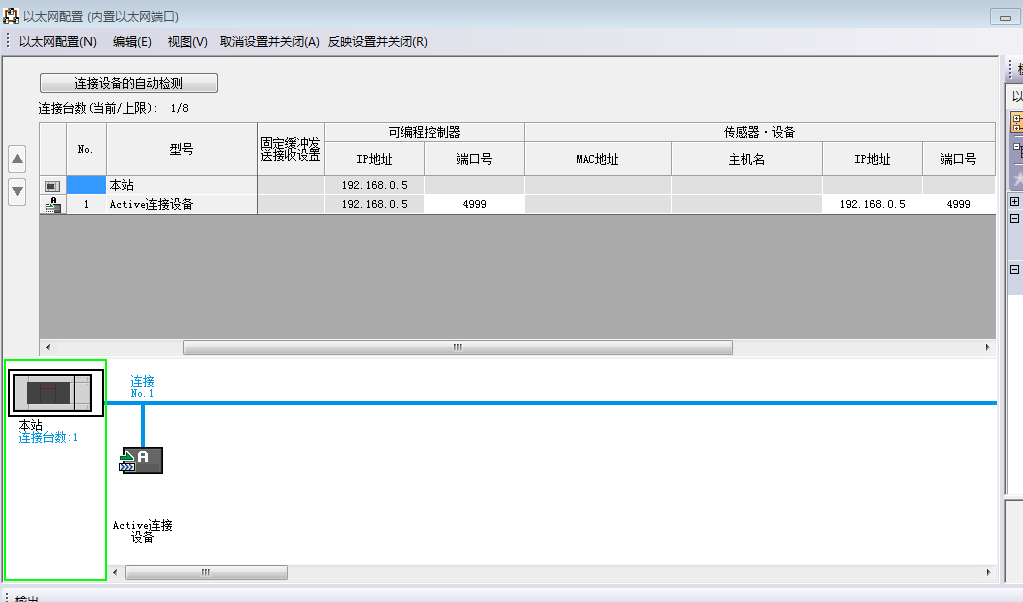
Task: Click 反映设置并关闭(R) to apply and close
Action: [x=378, y=42]
